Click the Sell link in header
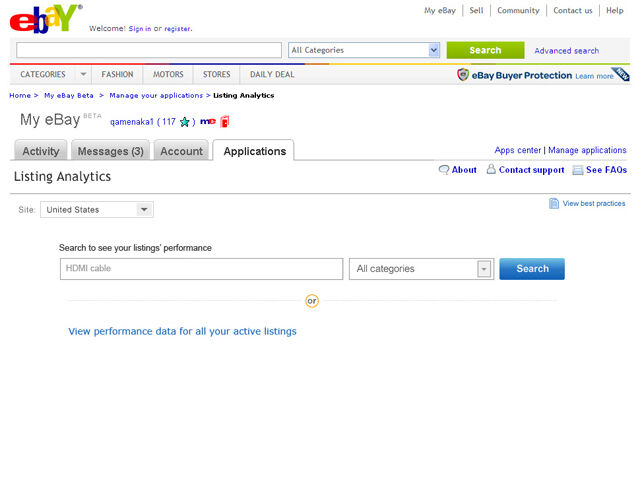This screenshot has width=640, height=480. pyautogui.click(x=476, y=11)
